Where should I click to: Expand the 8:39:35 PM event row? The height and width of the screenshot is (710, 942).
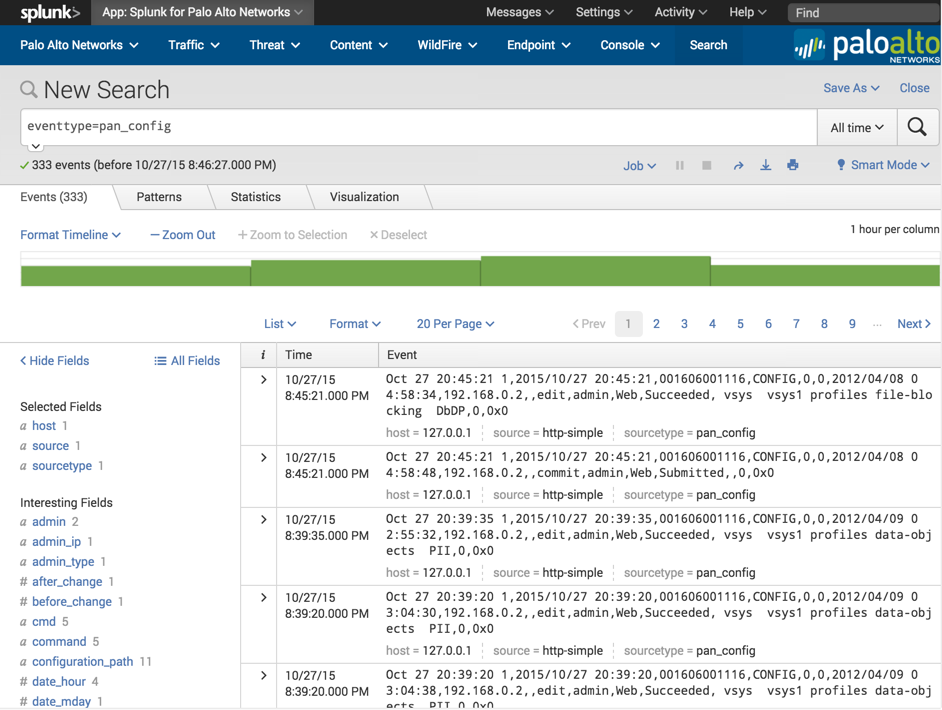(x=263, y=520)
